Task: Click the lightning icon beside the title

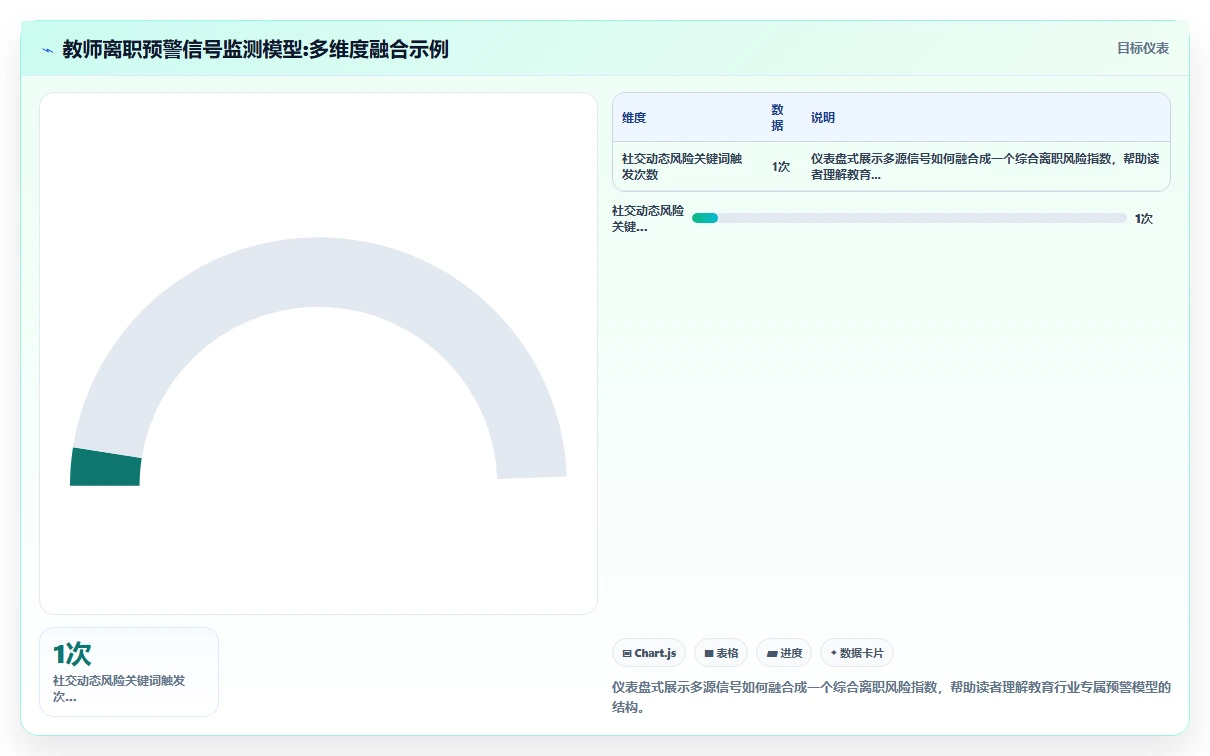Action: 47,49
